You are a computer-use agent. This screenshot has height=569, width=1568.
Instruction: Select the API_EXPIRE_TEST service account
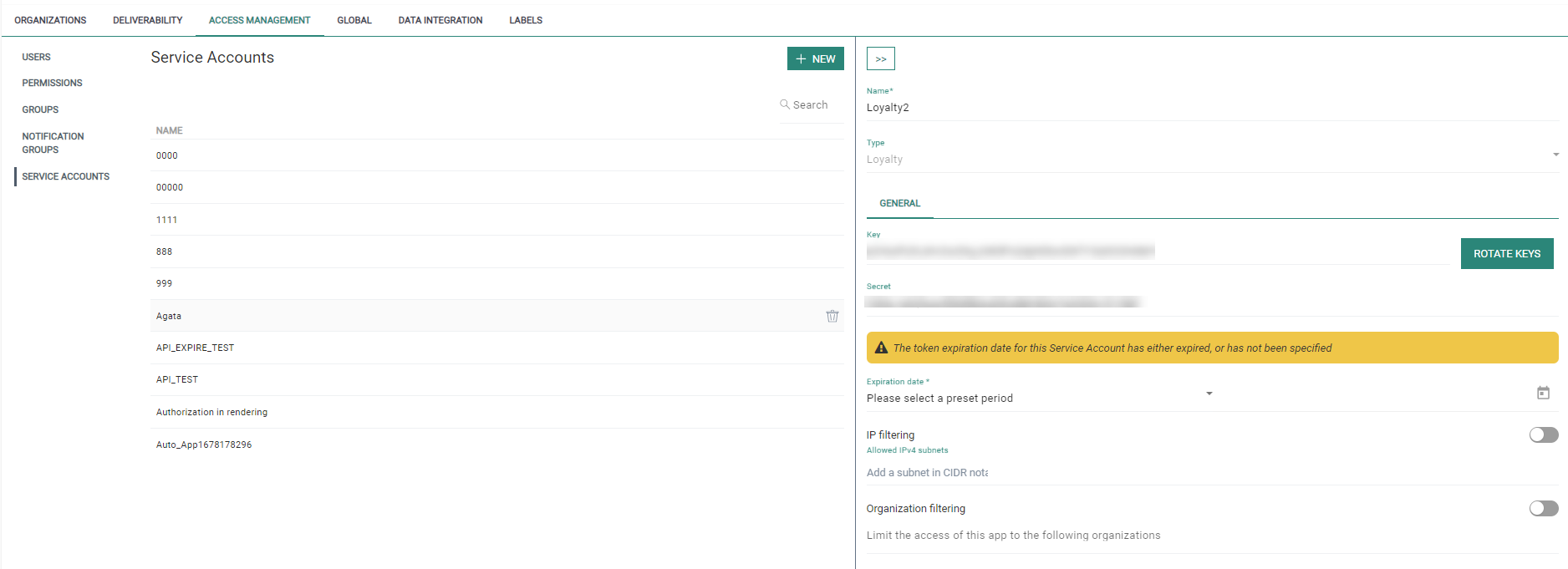click(x=195, y=348)
